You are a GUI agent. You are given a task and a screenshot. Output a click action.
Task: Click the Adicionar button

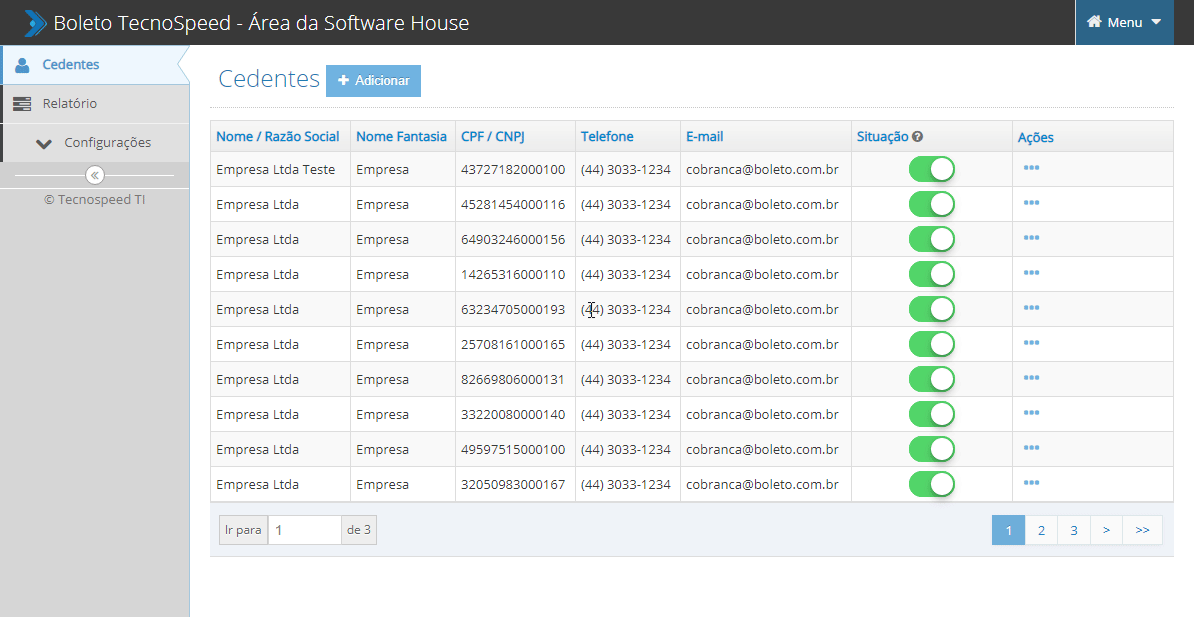(373, 81)
